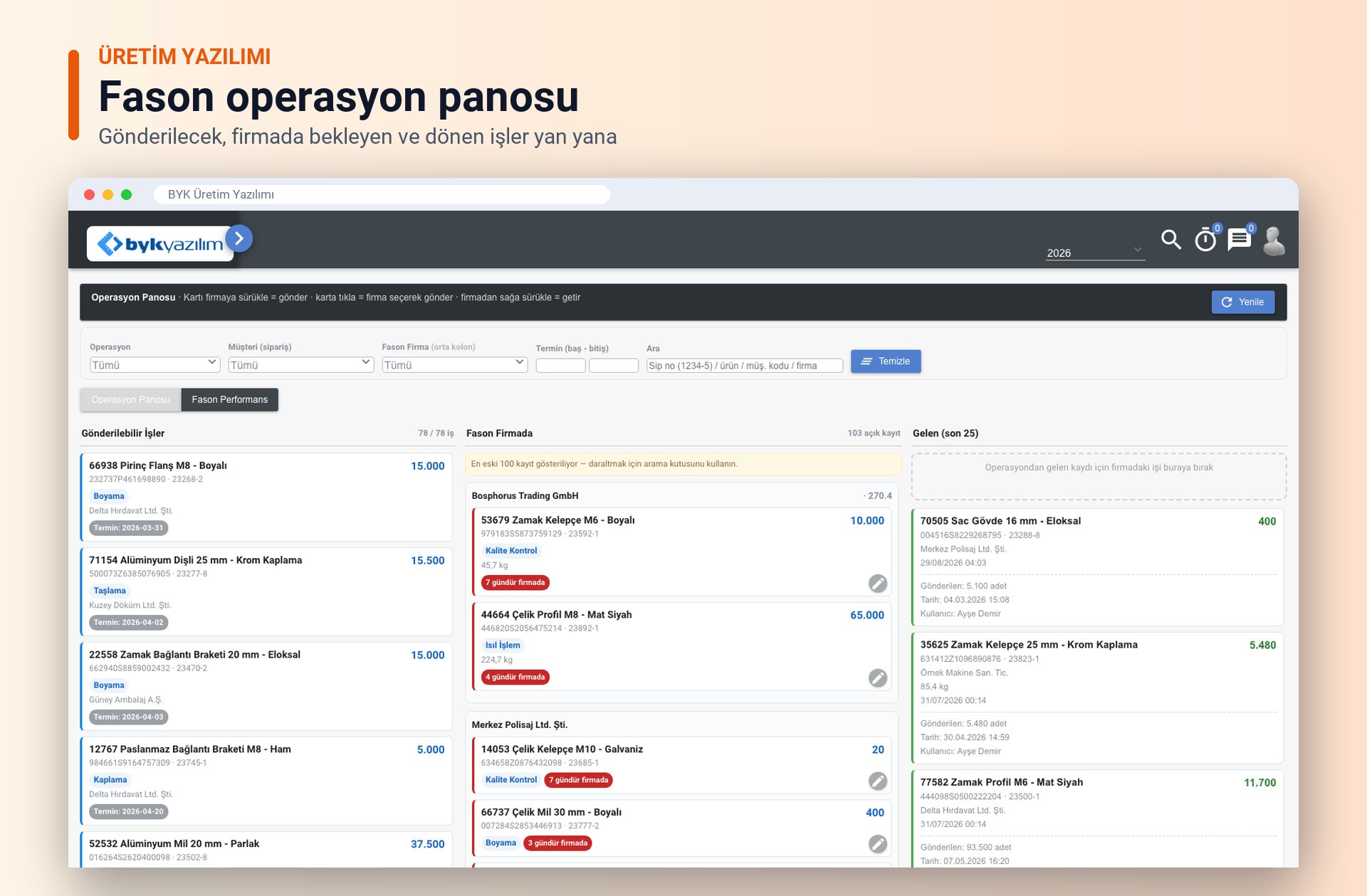Screen dimensions: 1367x896
Task: Click the search magnifier icon
Action: [1170, 240]
